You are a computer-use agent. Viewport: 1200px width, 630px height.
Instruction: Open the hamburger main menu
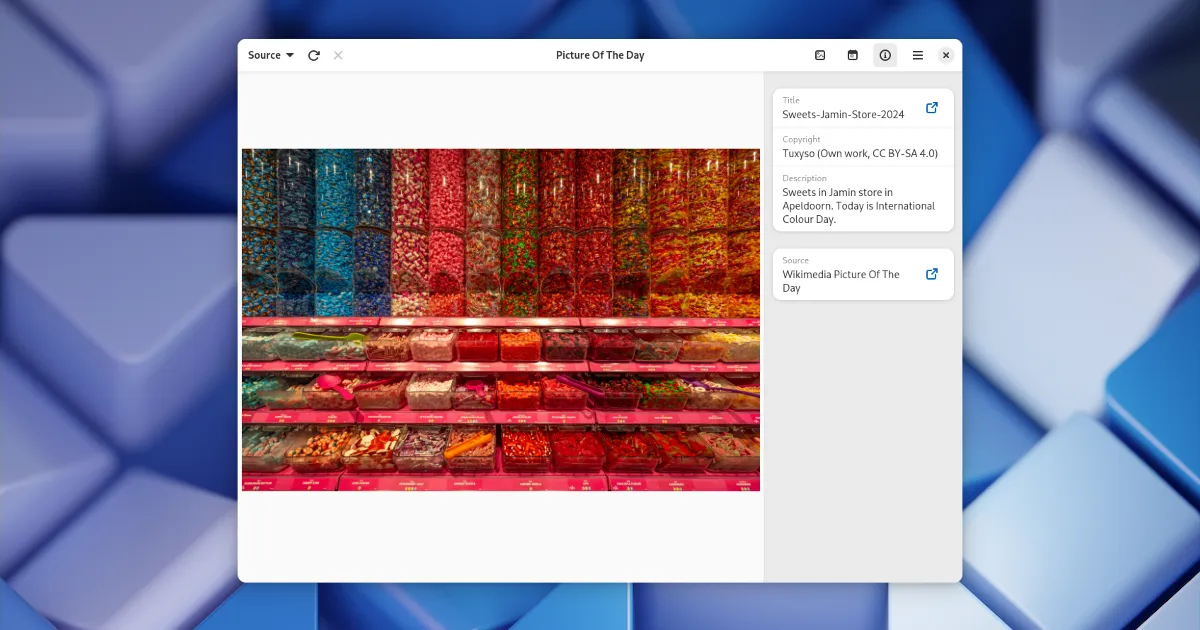[x=918, y=55]
